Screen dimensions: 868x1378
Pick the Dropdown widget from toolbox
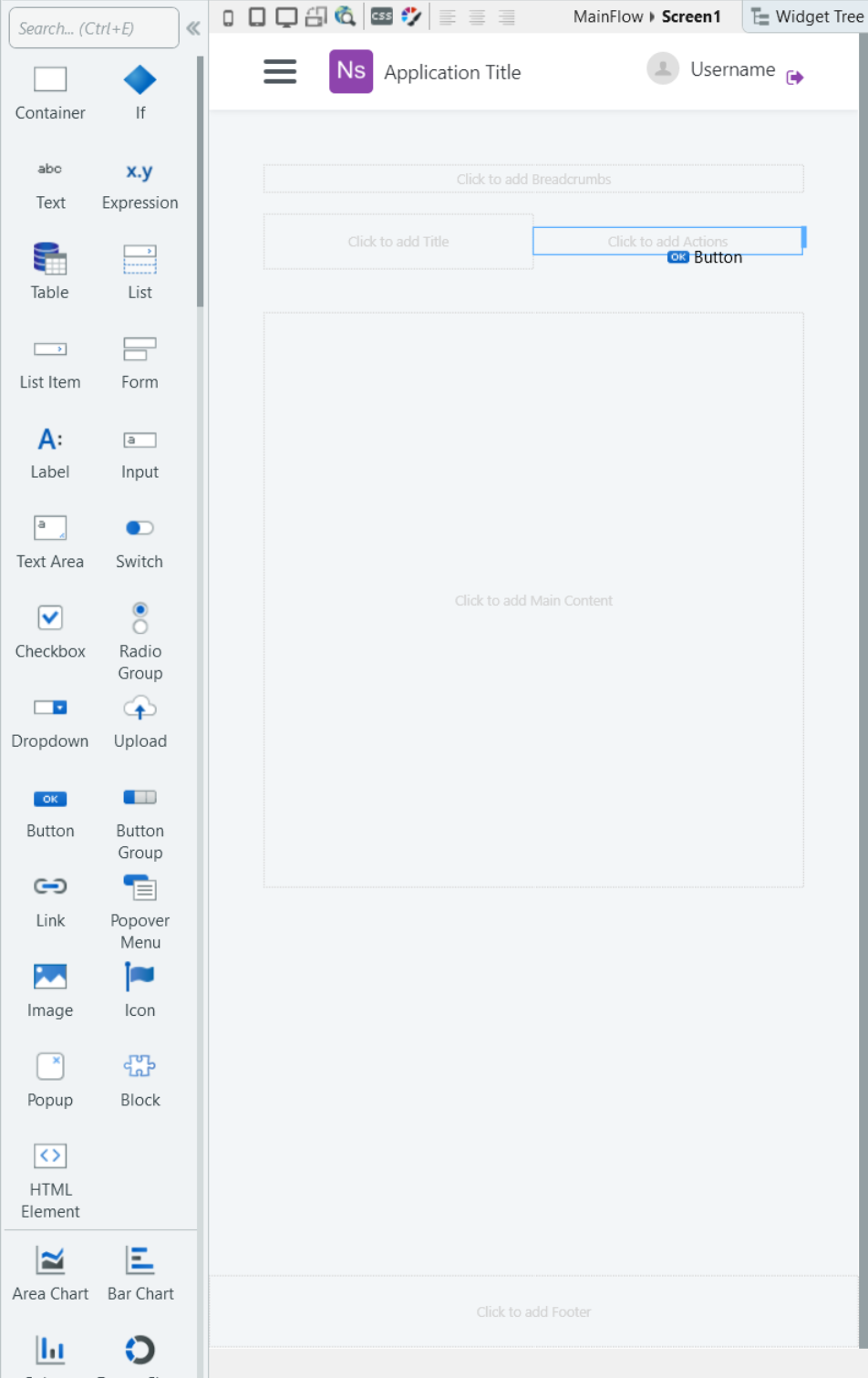pos(50,722)
